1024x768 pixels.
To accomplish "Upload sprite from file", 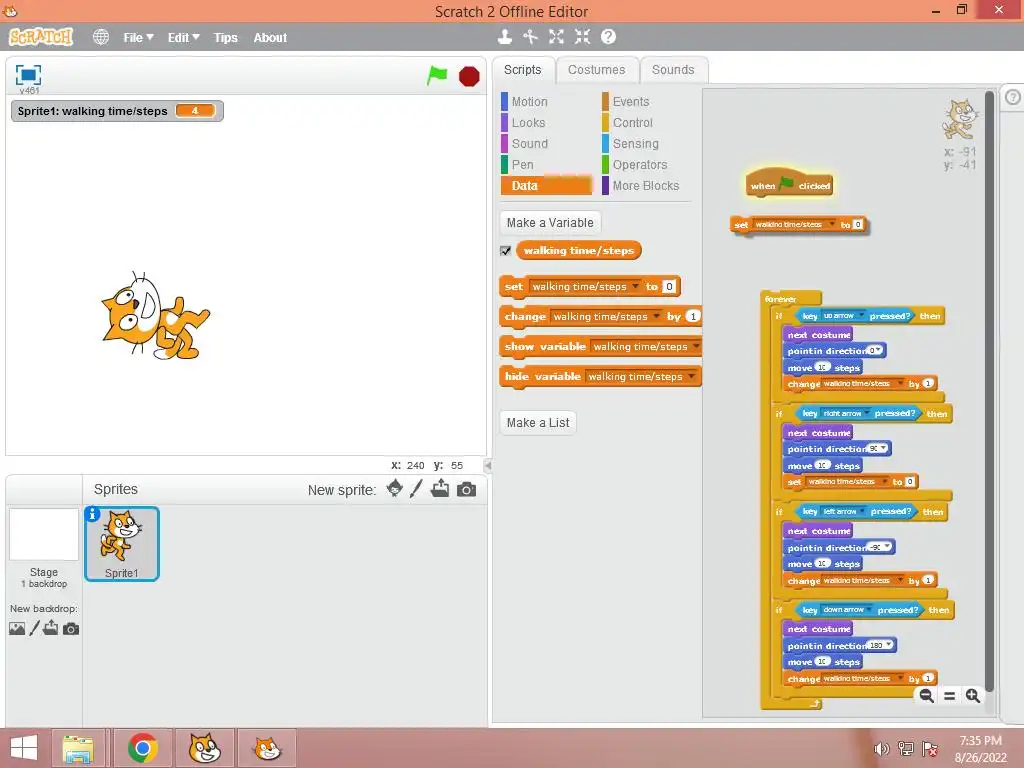I will pos(440,488).
